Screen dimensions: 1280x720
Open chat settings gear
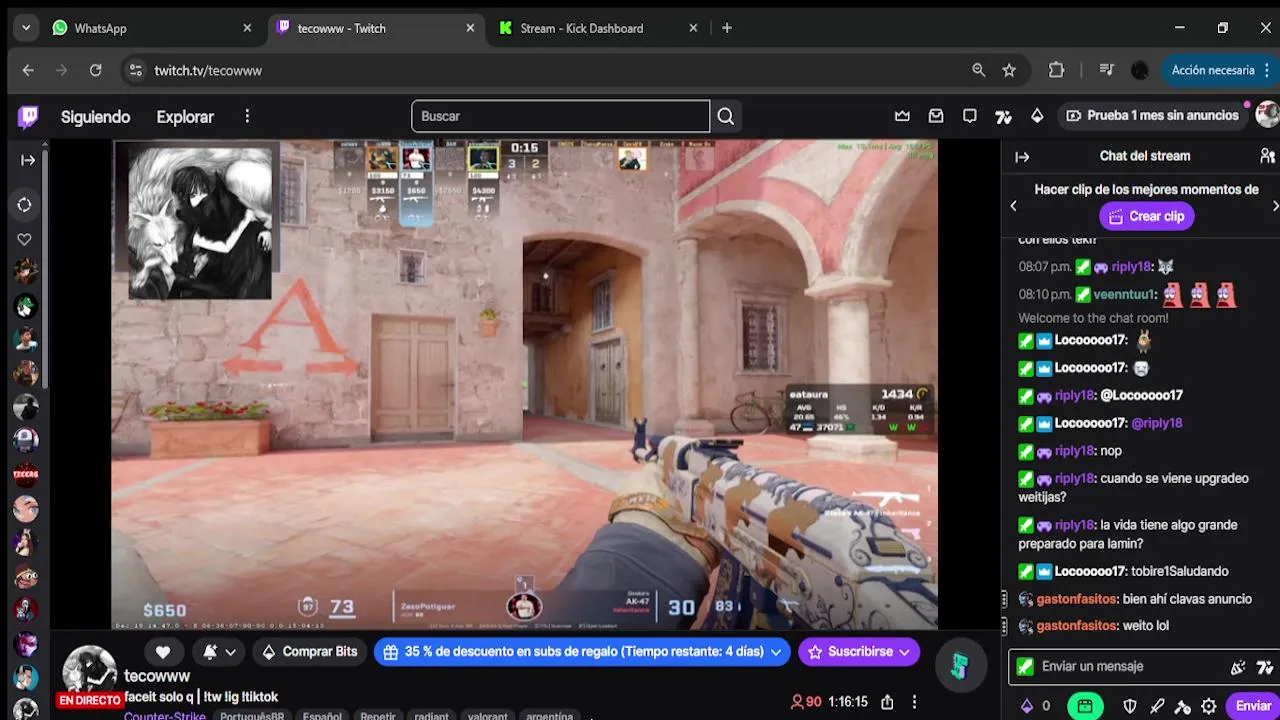(1209, 706)
